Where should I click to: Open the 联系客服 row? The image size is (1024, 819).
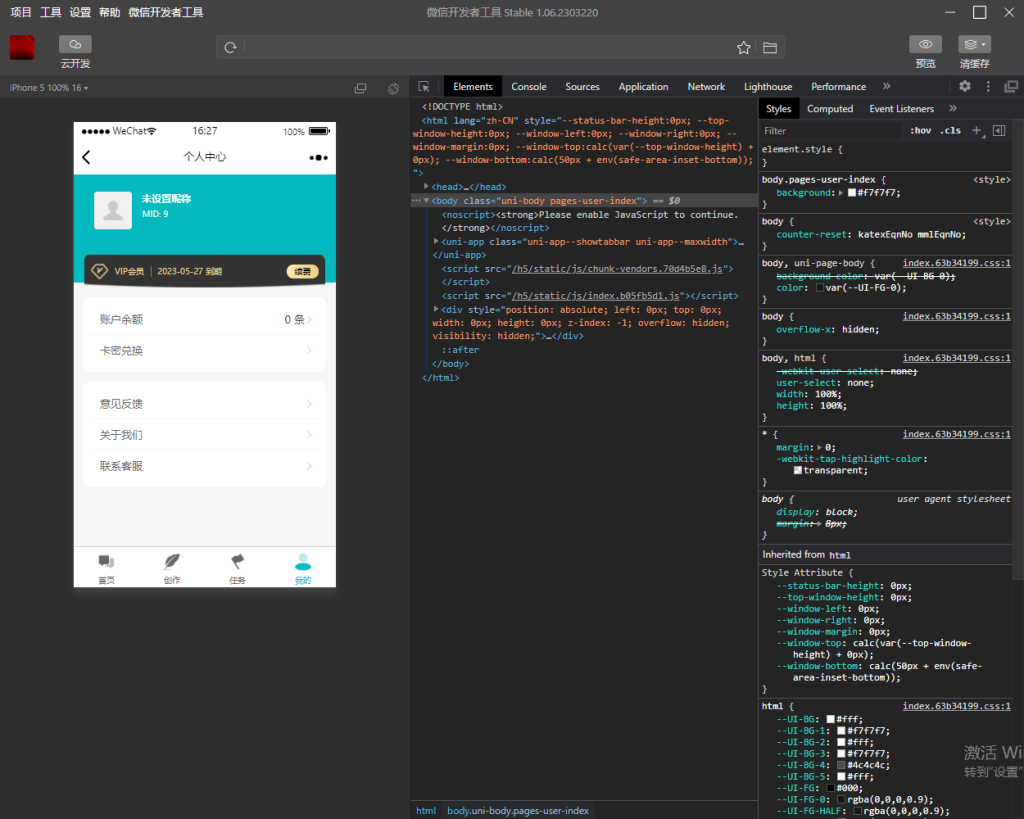[x=205, y=466]
